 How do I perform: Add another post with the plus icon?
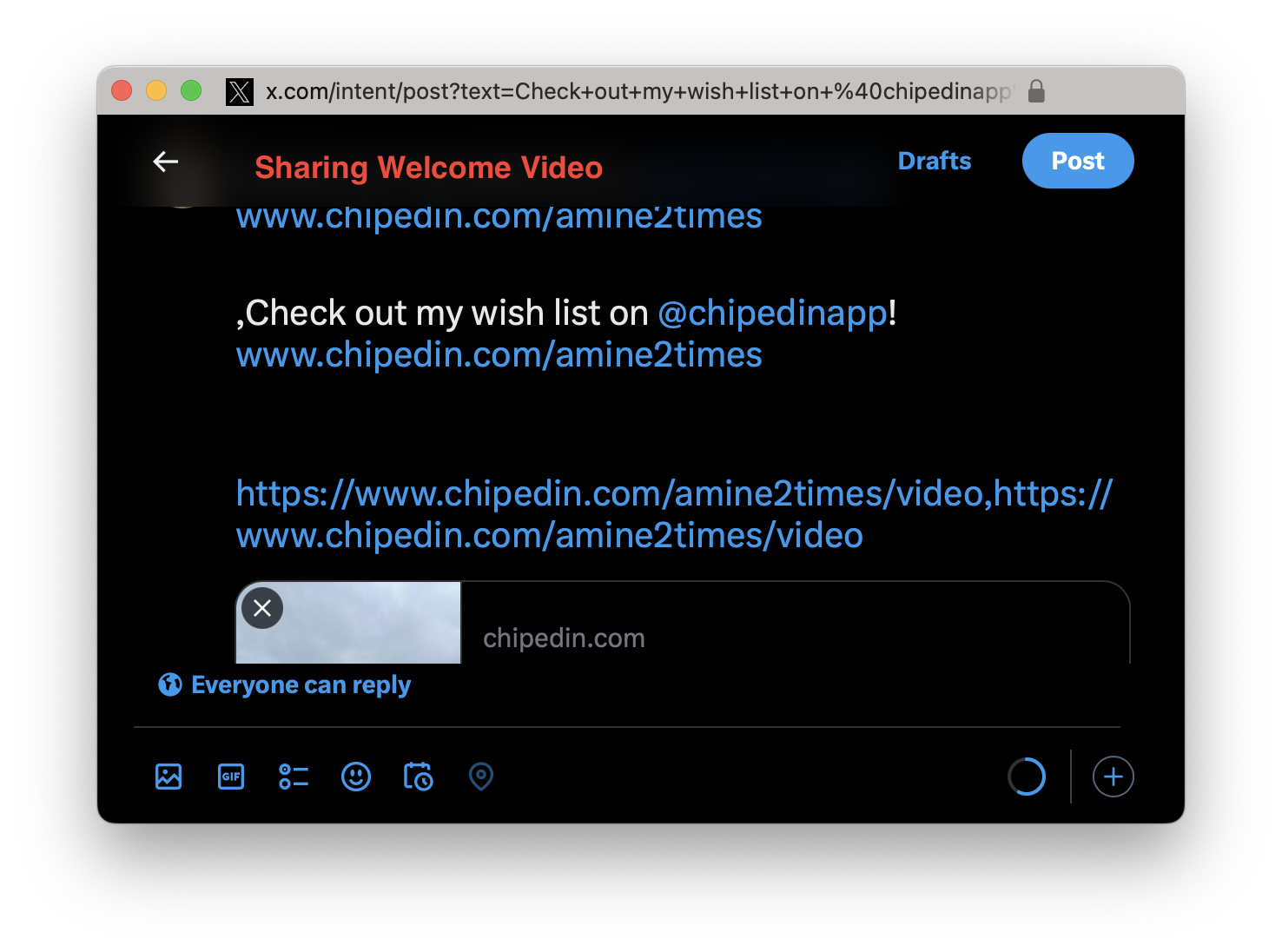(x=1113, y=777)
